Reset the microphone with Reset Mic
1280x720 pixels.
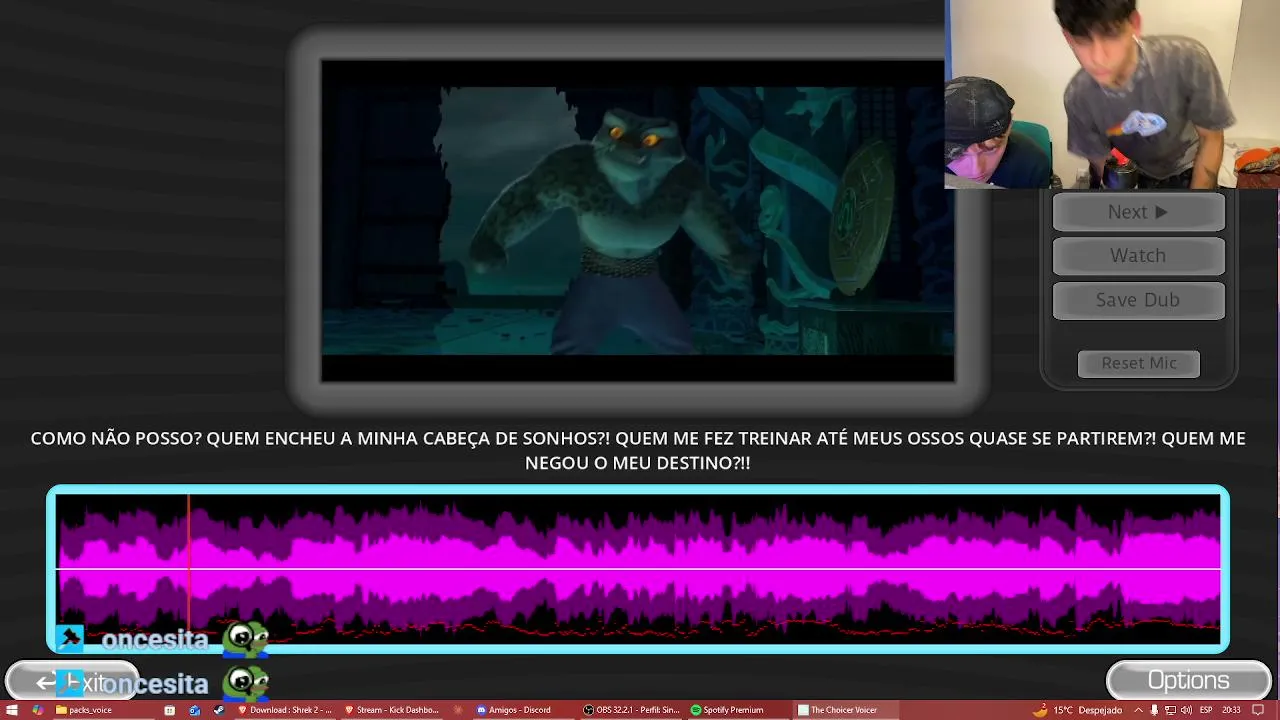tap(1138, 363)
